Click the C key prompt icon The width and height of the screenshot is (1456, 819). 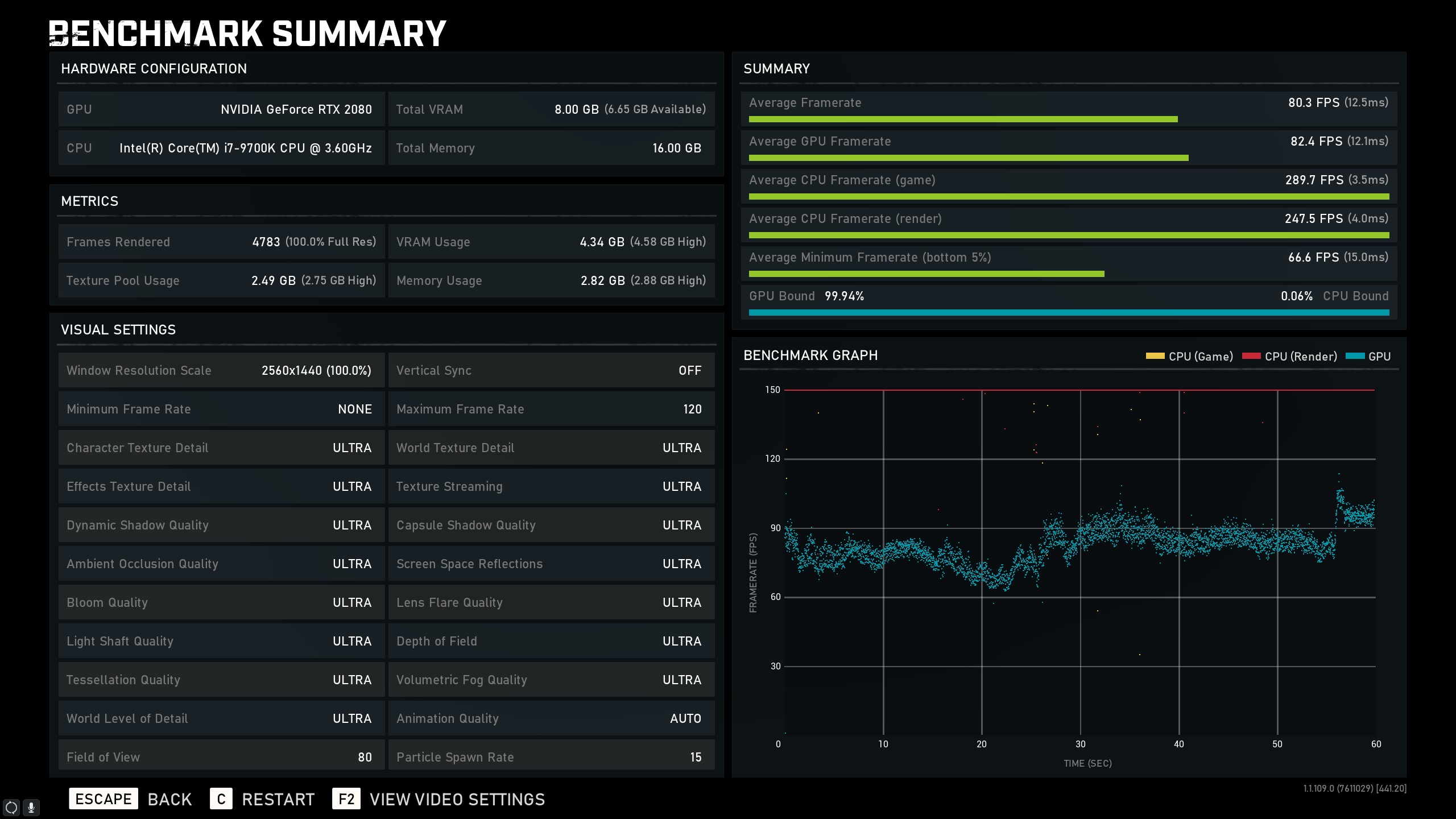click(x=221, y=799)
